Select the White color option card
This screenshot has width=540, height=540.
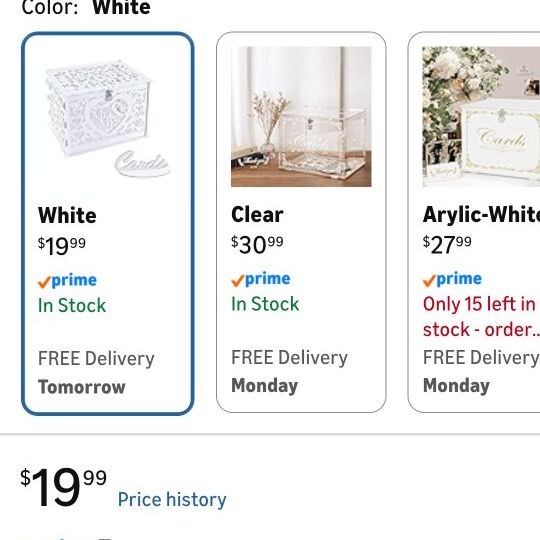(x=108, y=224)
